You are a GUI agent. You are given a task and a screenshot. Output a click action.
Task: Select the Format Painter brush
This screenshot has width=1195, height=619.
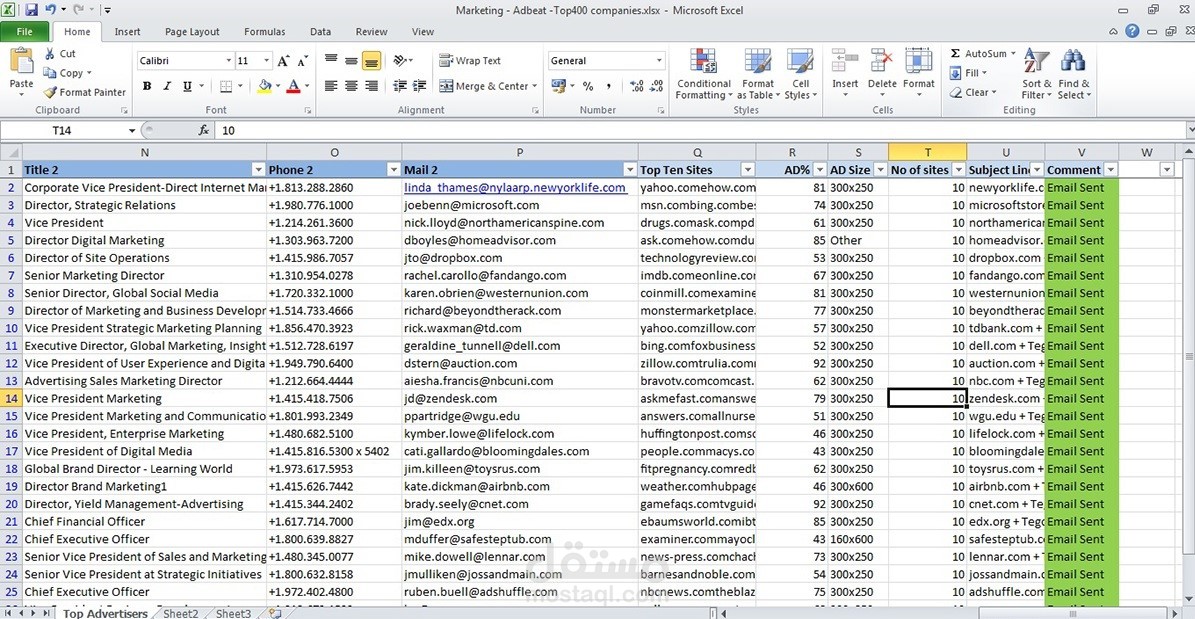click(x=85, y=92)
